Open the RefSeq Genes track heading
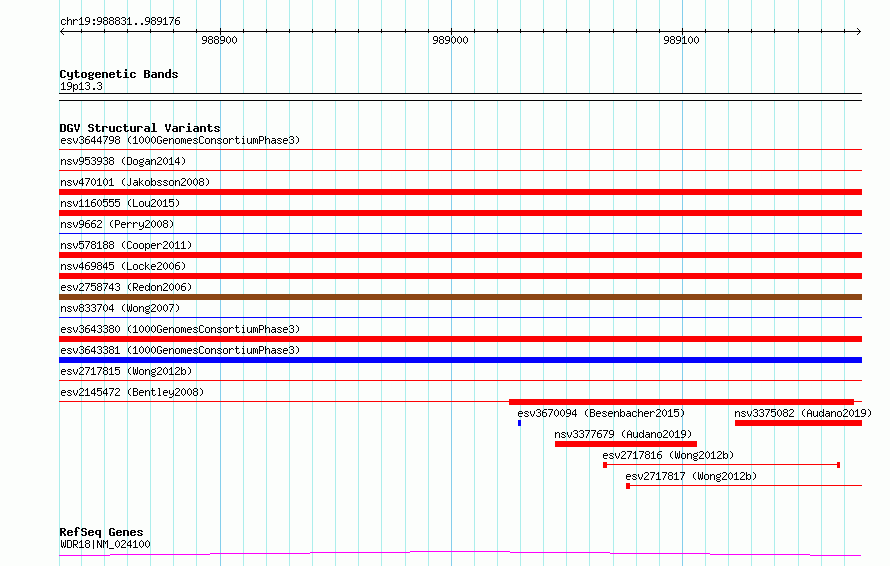Viewport: 890px width, 566px height. pos(101,532)
